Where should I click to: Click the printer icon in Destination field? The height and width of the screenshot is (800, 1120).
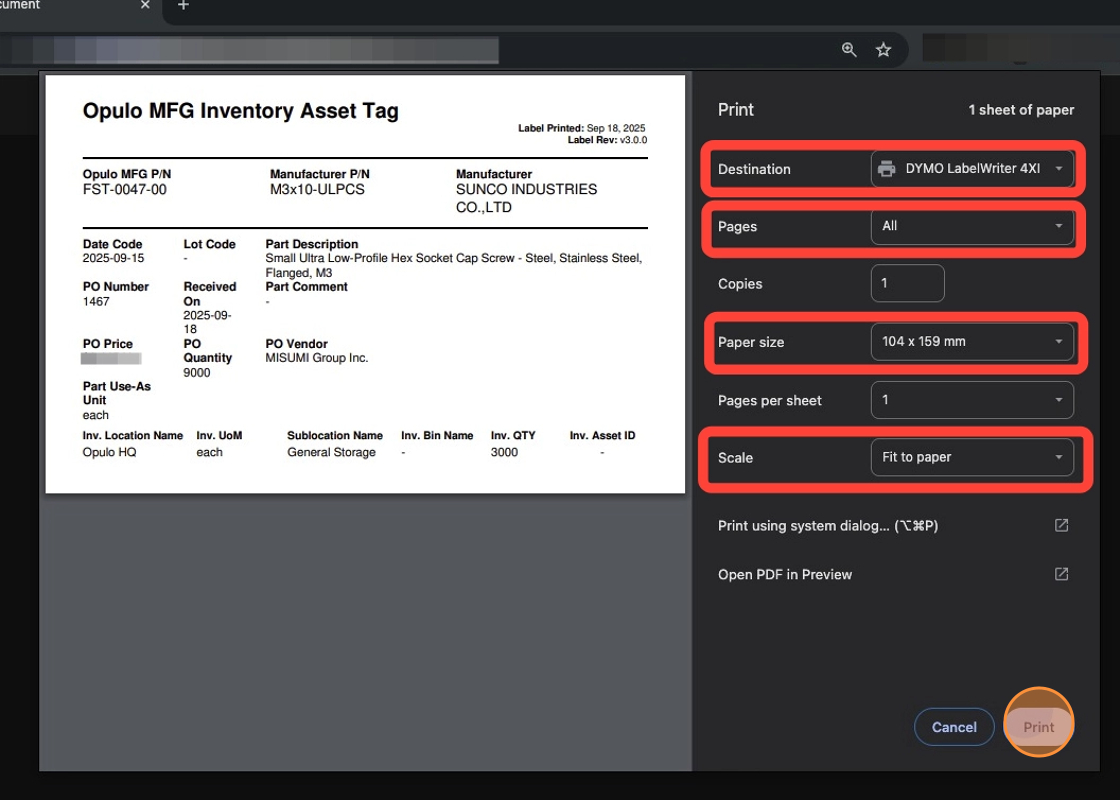tap(886, 169)
